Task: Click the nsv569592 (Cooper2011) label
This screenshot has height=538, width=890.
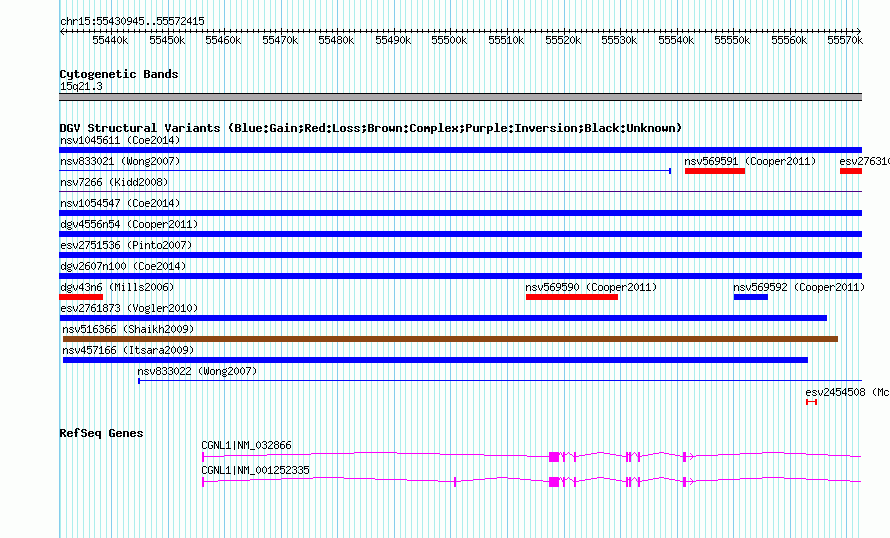Action: [x=799, y=287]
